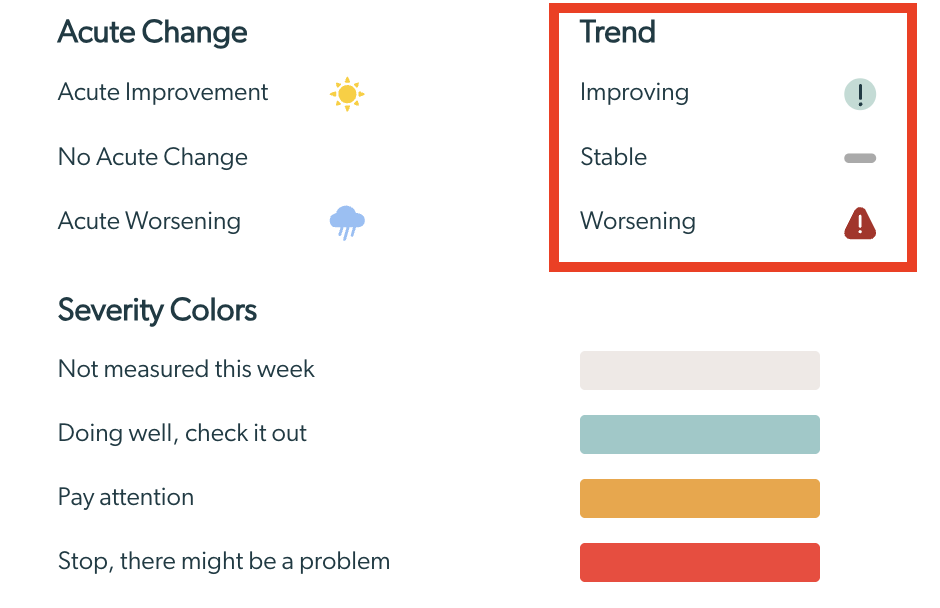Viewport: 940px width, 608px height.
Task: Click the red warning triangle Worsening icon
Action: 860,223
